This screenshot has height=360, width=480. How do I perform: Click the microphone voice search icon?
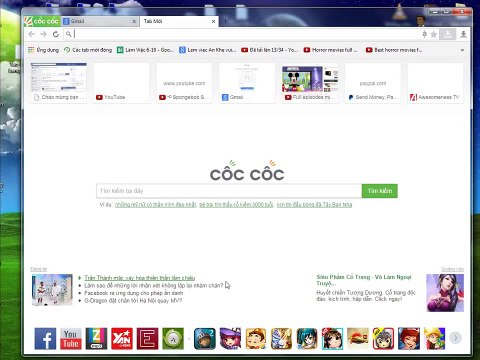pos(424,34)
